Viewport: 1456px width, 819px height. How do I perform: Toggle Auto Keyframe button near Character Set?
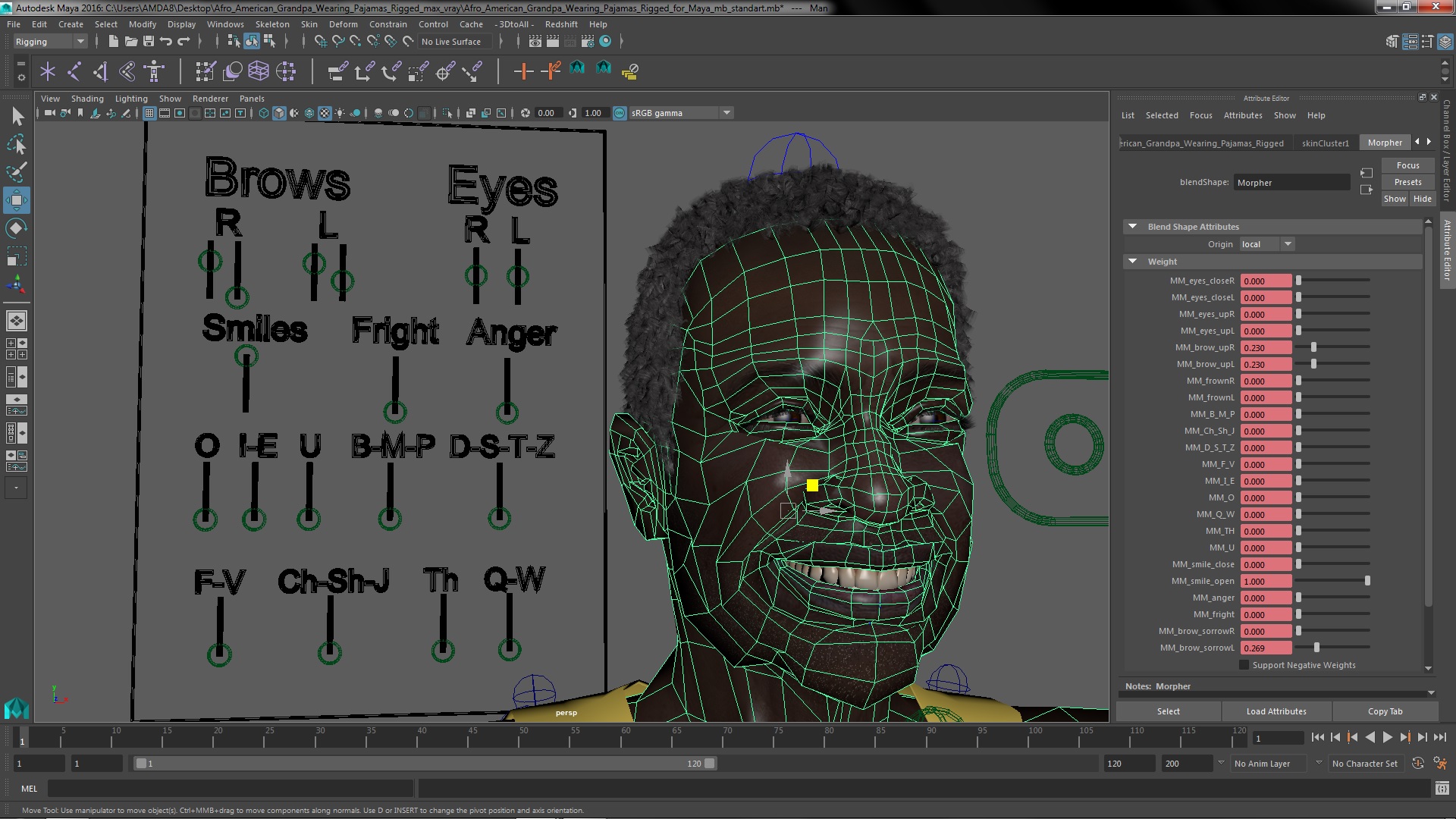point(1418,764)
